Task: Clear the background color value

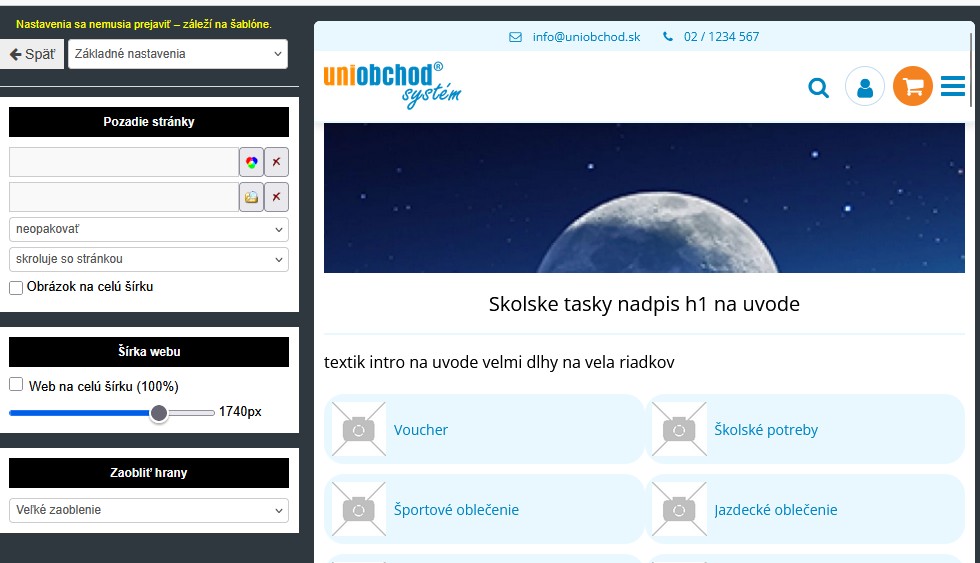Action: [x=276, y=162]
